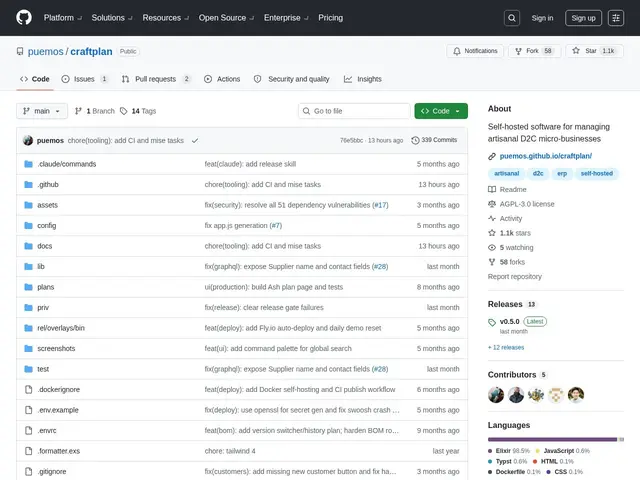640x480 pixels.
Task: Open the puemos owner link
Action: 45,51
